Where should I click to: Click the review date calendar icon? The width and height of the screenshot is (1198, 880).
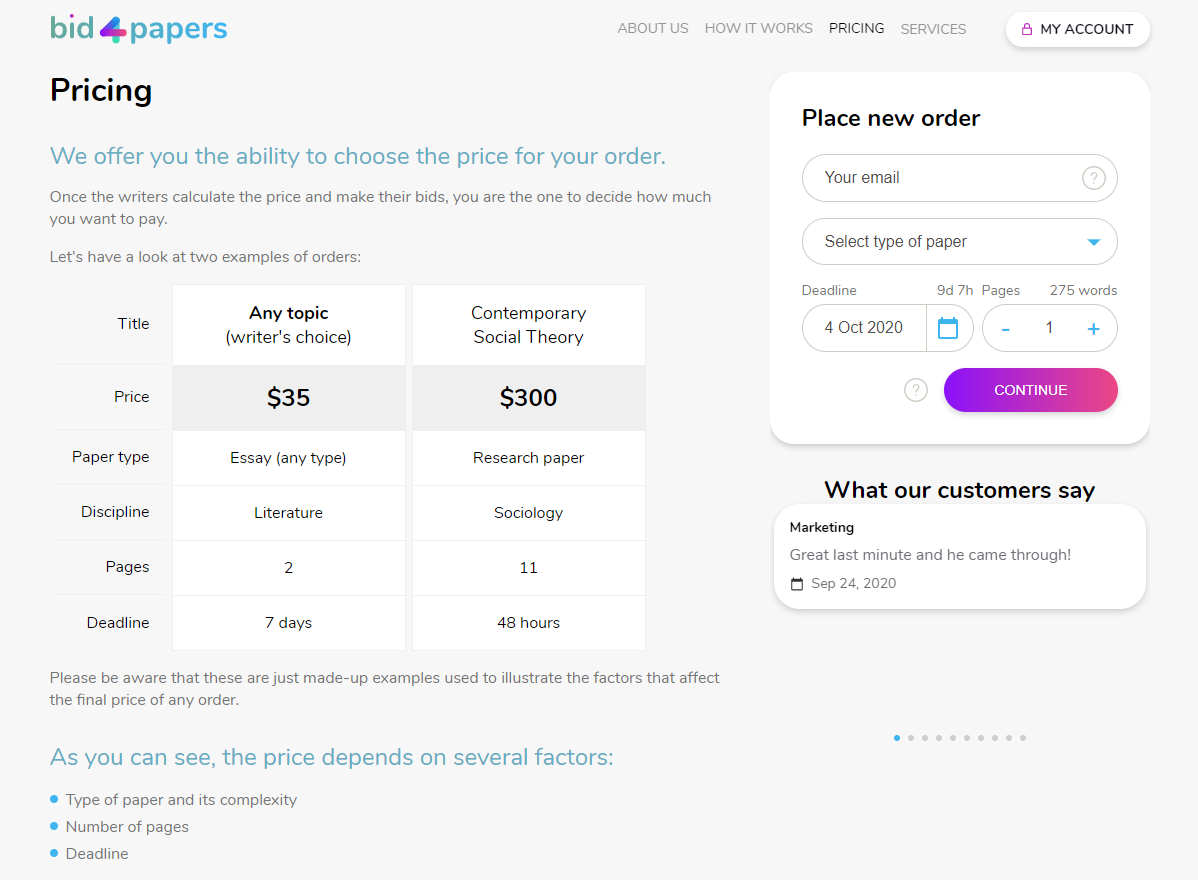[x=797, y=584]
